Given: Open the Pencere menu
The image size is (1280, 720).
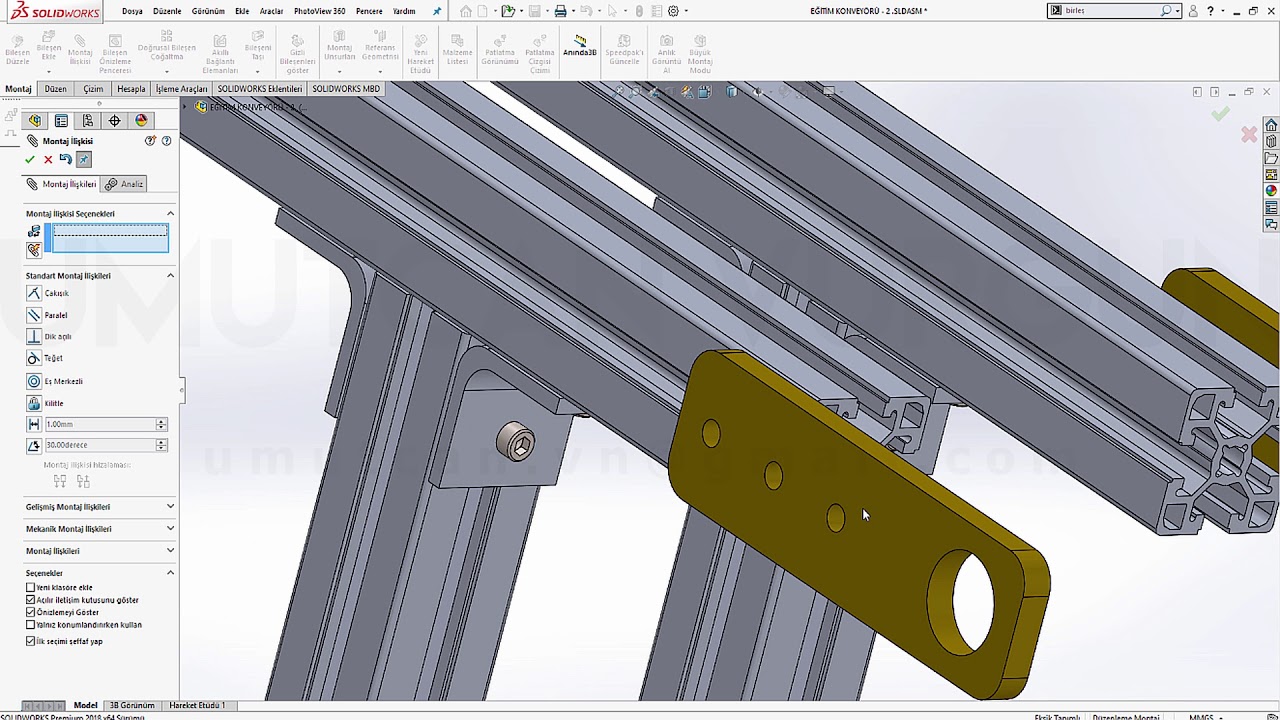Looking at the screenshot, I should pos(369,11).
